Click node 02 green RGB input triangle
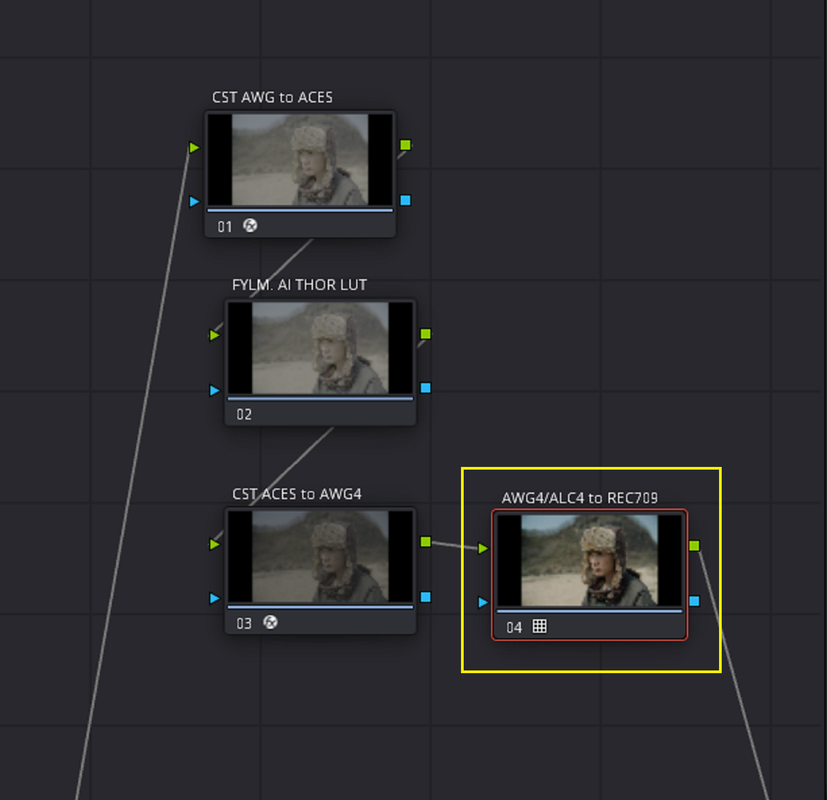The image size is (827, 800). (214, 335)
